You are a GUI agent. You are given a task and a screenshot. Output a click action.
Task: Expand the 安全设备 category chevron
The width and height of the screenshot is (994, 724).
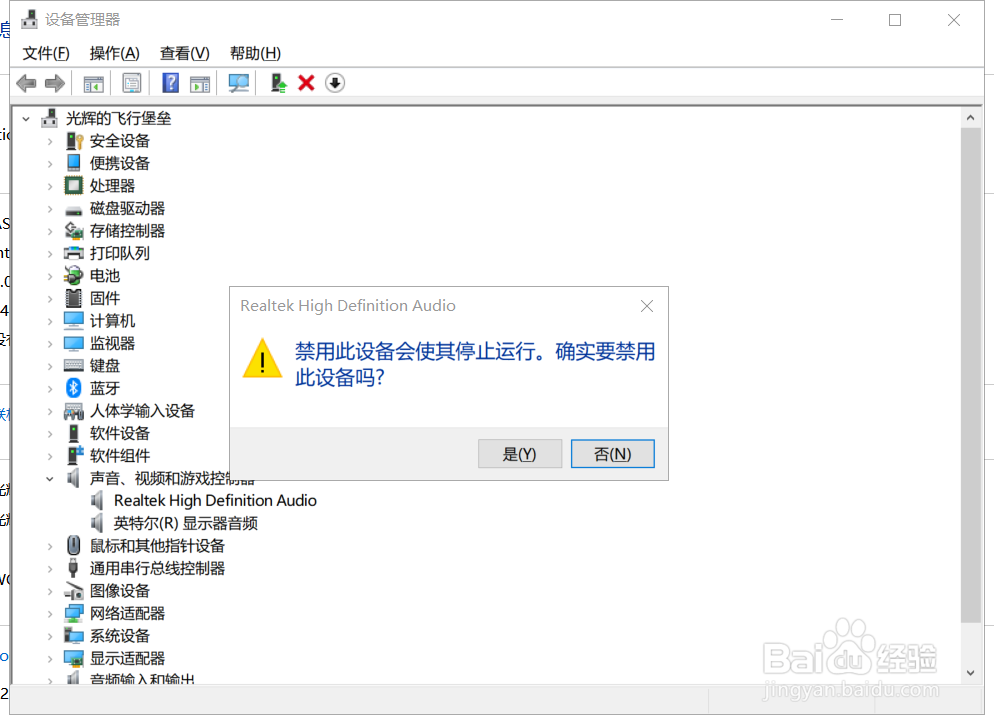click(x=50, y=141)
